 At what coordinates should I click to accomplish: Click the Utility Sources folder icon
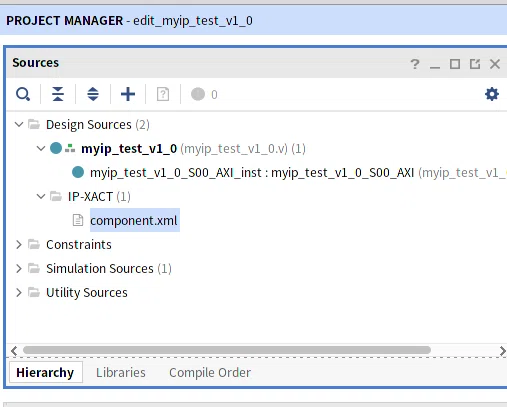click(x=34, y=292)
